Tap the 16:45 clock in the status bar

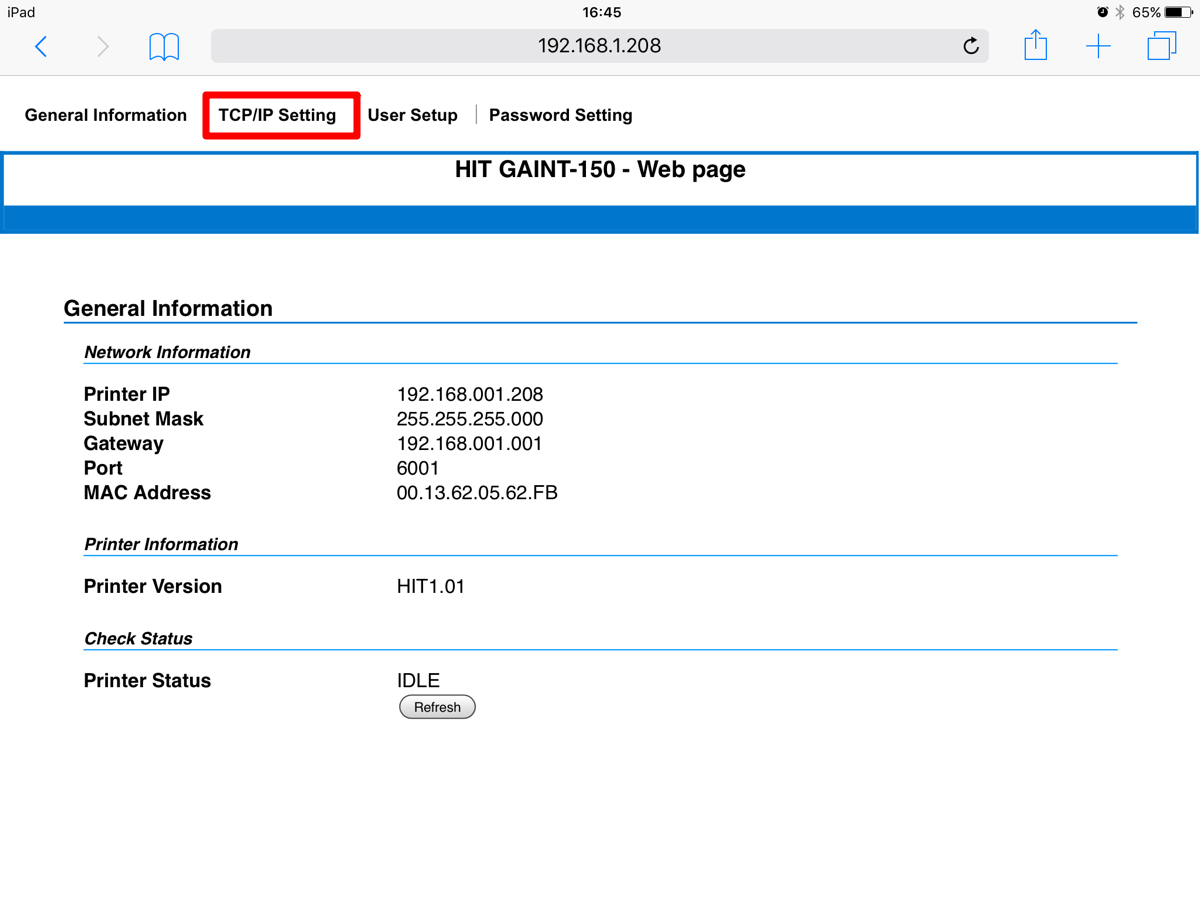coord(601,13)
